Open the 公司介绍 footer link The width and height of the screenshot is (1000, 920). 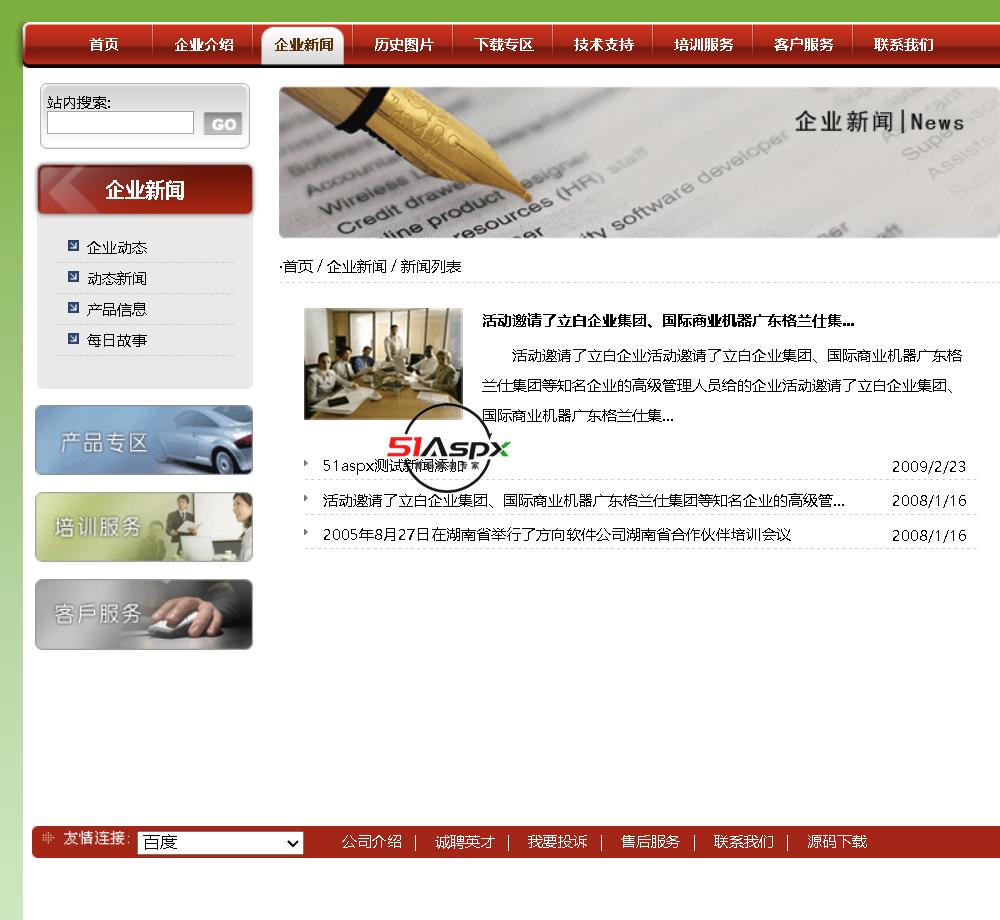[372, 842]
